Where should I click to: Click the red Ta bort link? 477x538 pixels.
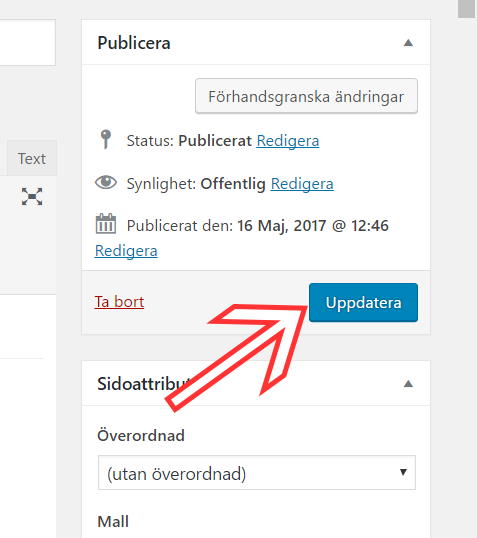click(x=119, y=302)
